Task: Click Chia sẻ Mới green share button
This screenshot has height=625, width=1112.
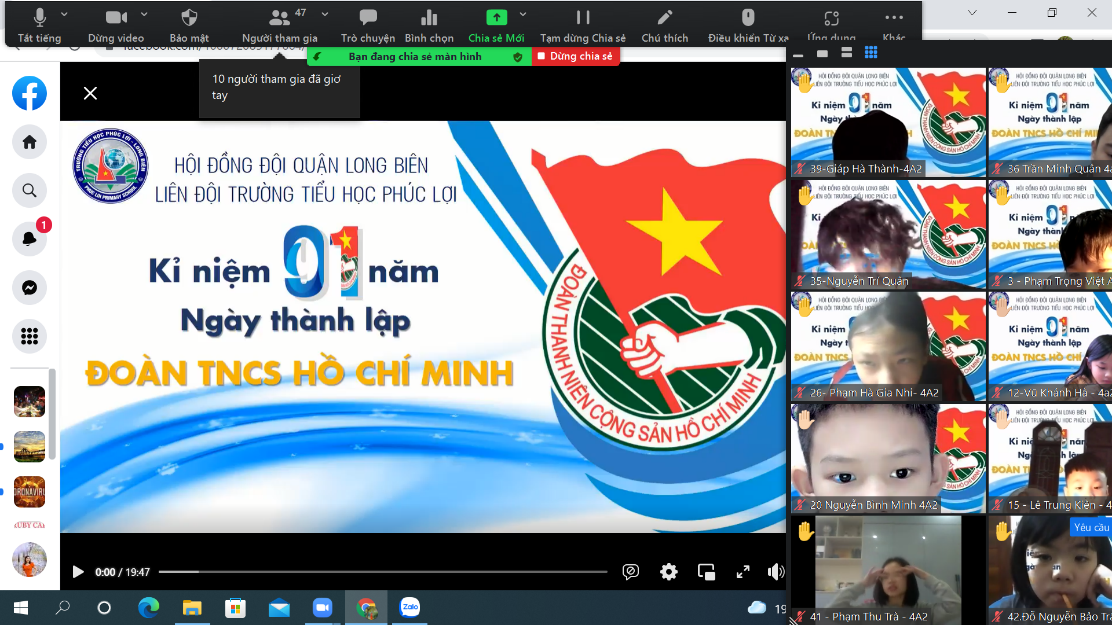Action: pyautogui.click(x=496, y=24)
